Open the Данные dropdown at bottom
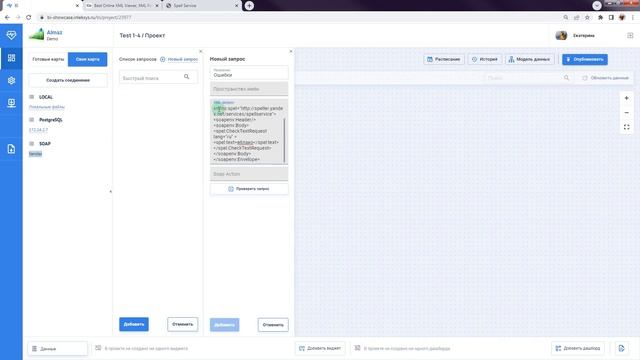This screenshot has width=640, height=360. click(58, 349)
